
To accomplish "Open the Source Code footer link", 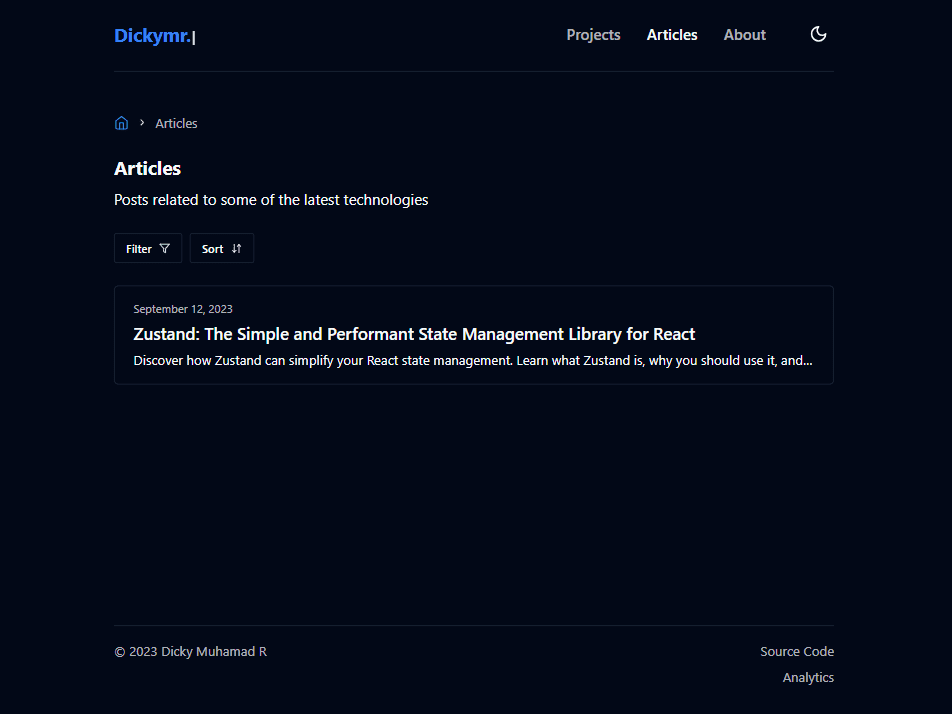I will pos(796,651).
